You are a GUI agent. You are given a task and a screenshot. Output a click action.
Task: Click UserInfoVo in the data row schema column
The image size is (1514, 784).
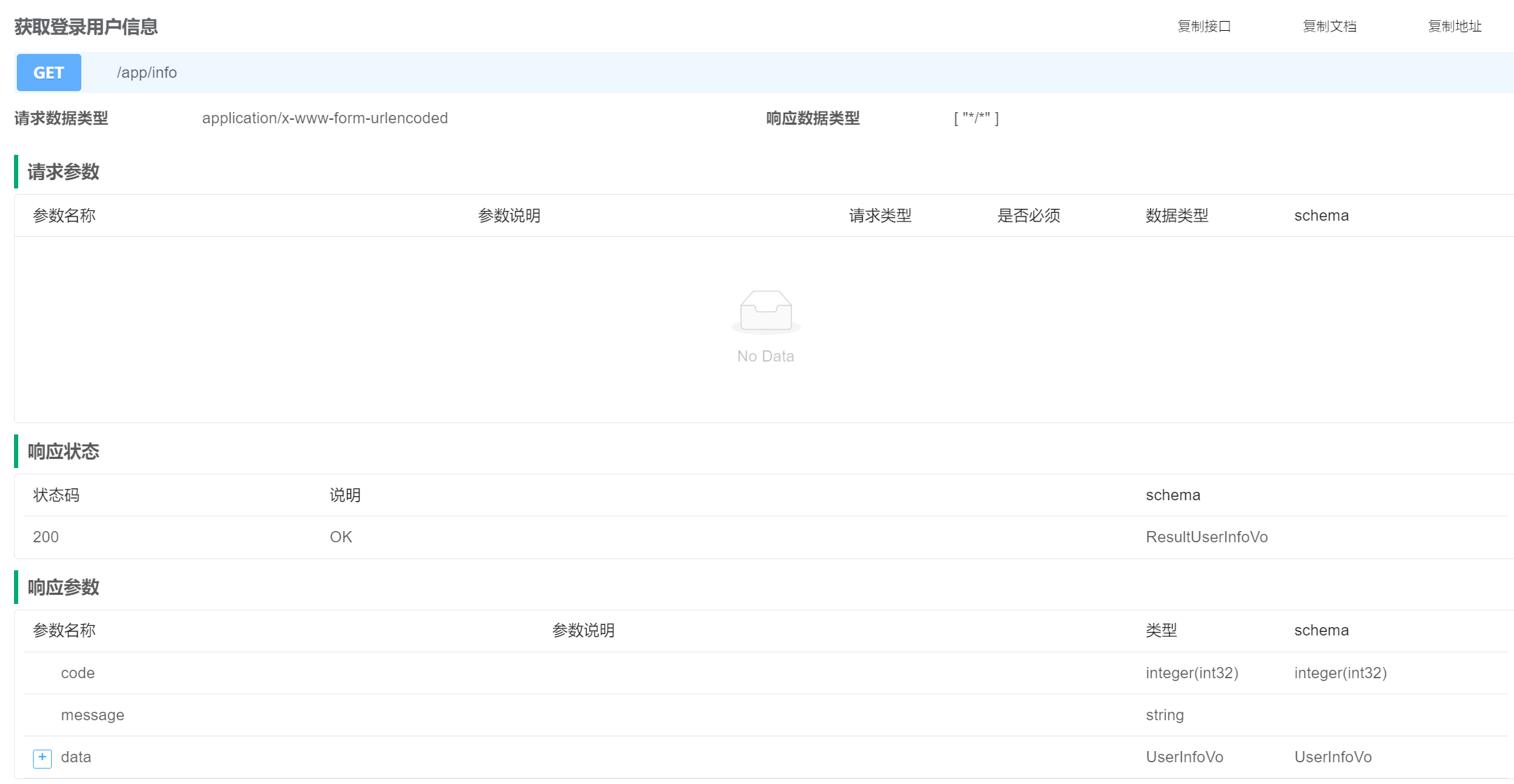point(1333,757)
